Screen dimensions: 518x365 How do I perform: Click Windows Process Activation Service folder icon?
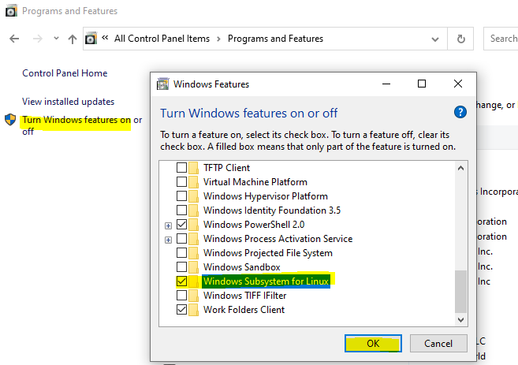(x=193, y=239)
